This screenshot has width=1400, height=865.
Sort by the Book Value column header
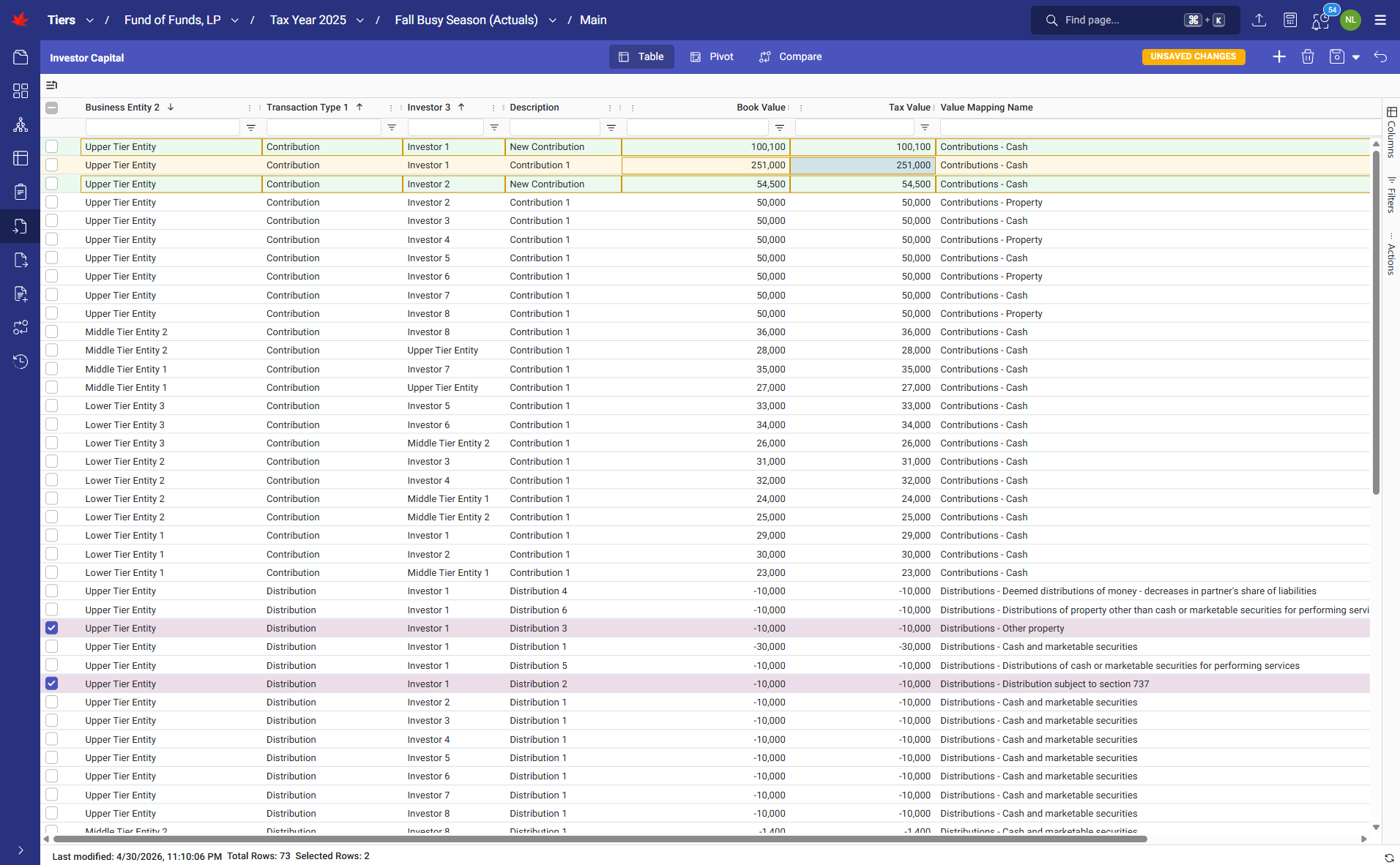coord(761,108)
